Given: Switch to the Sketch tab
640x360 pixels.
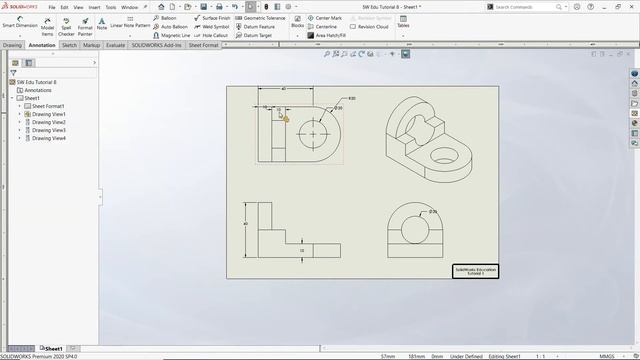Looking at the screenshot, I should click(69, 45).
